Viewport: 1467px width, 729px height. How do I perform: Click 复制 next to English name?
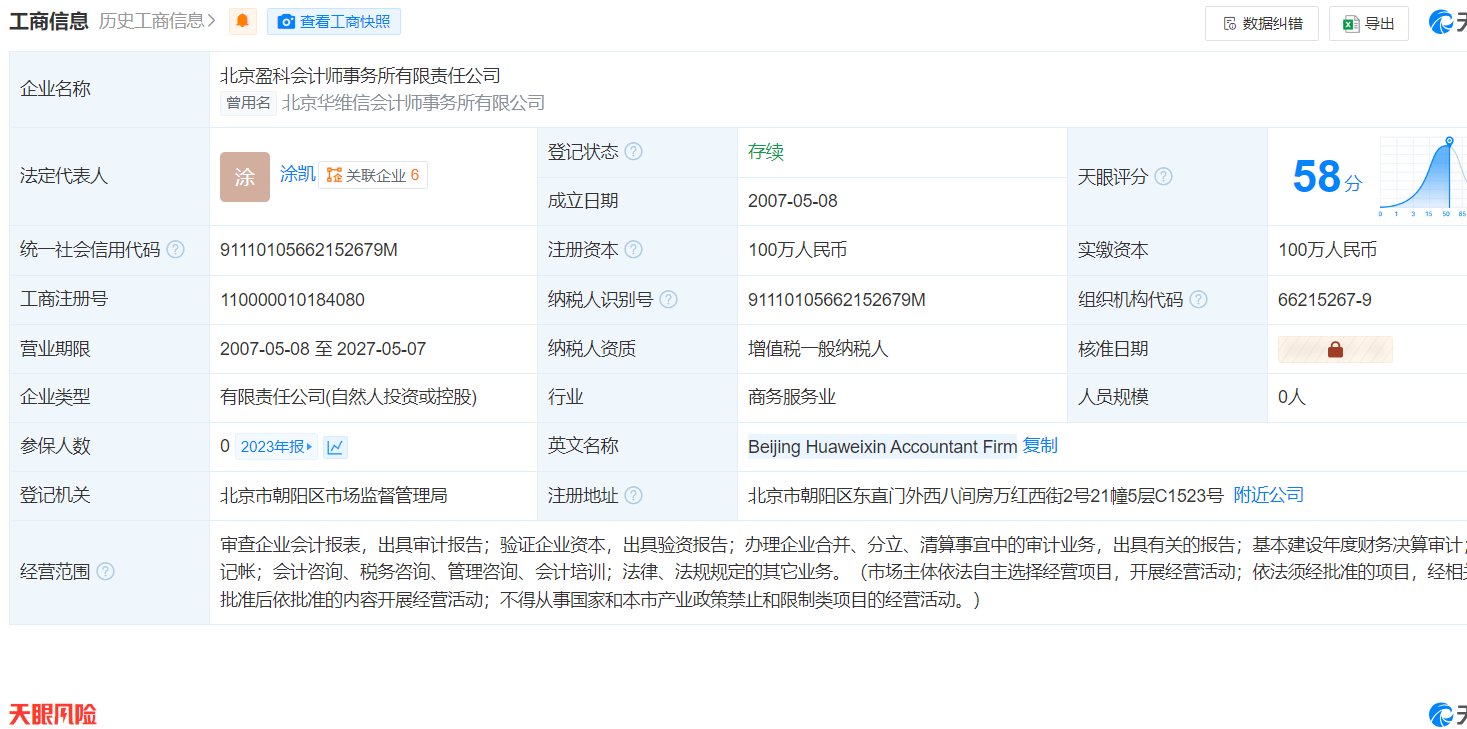click(x=1040, y=446)
